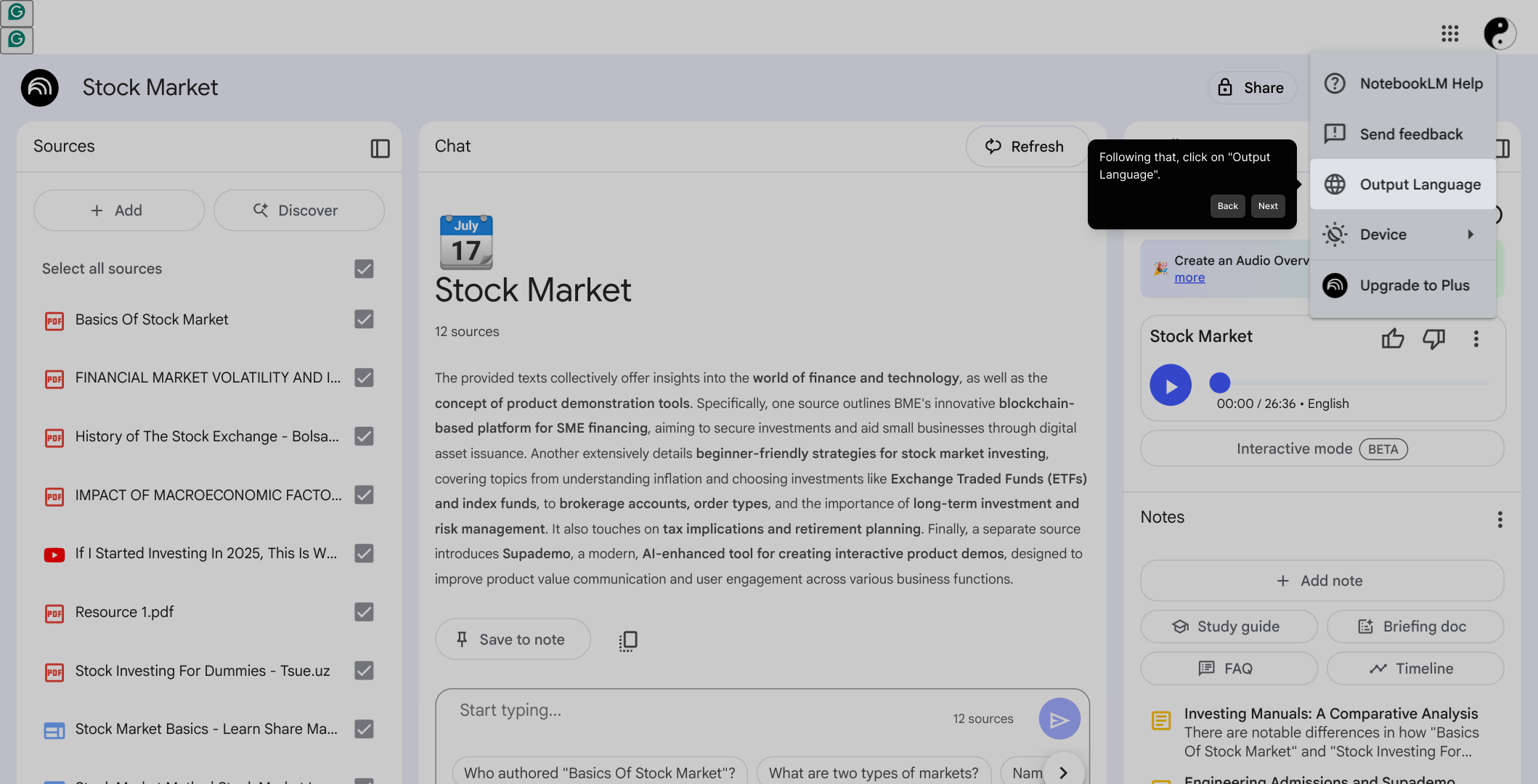
Task: Click Save to note button
Action: tap(513, 640)
